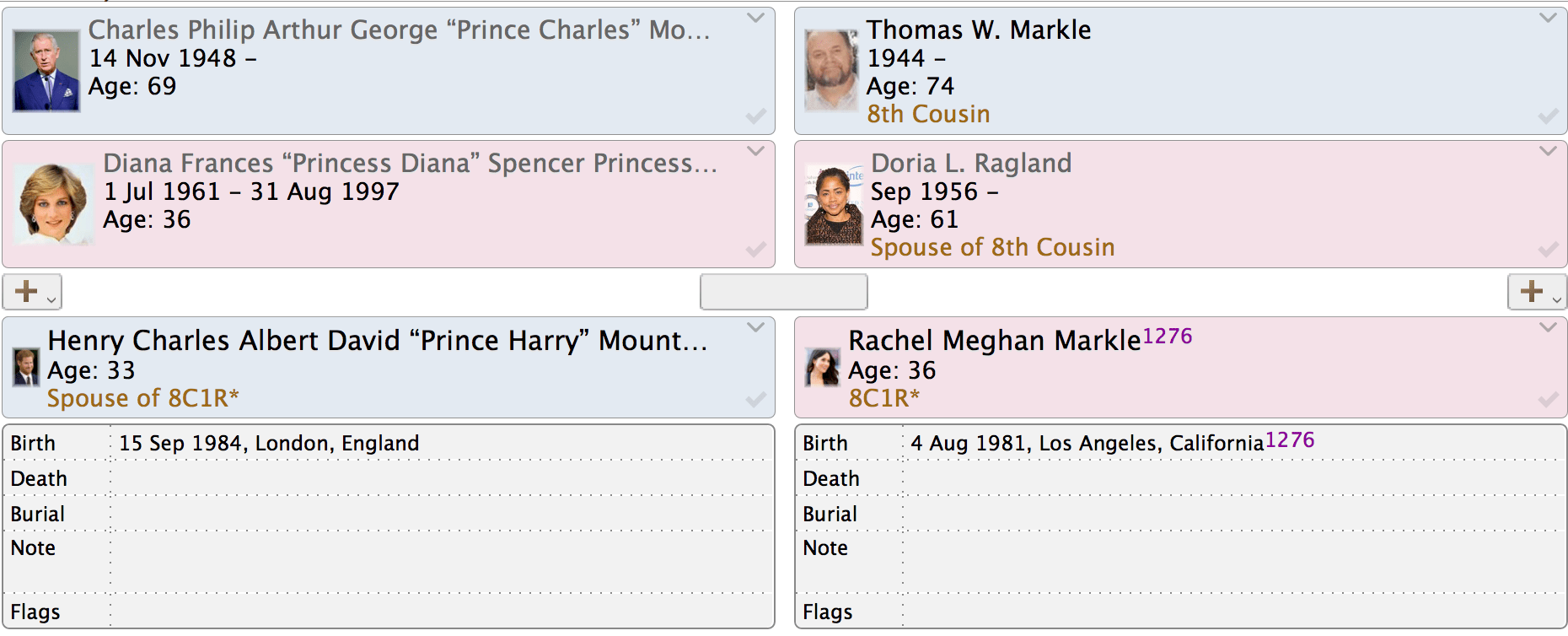The height and width of the screenshot is (636, 1568).
Task: Click left plus add button under Diana
Action: click(31, 292)
